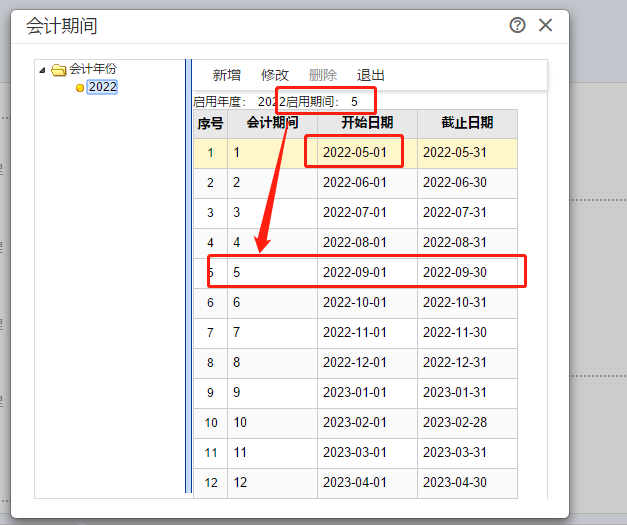Click the 会计年份 folder icon
627x525 pixels.
point(58,70)
